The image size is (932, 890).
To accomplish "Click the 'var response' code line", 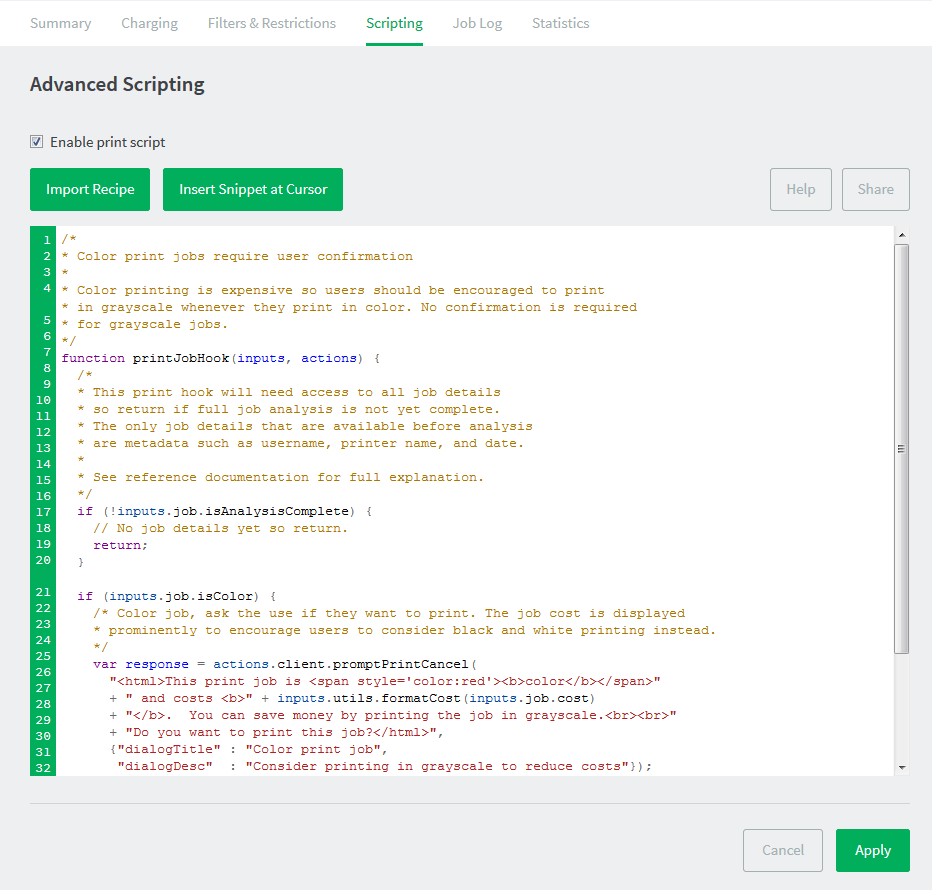I will click(285, 664).
